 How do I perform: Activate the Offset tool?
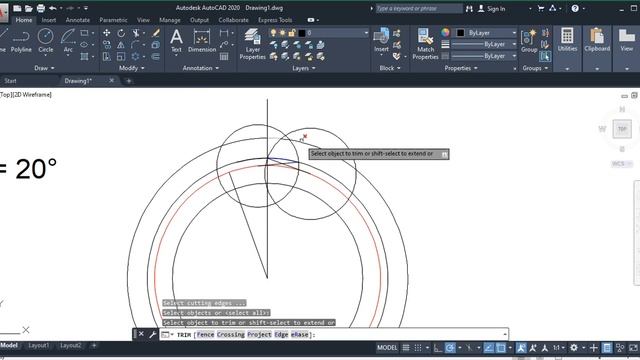pyautogui.click(x=156, y=56)
